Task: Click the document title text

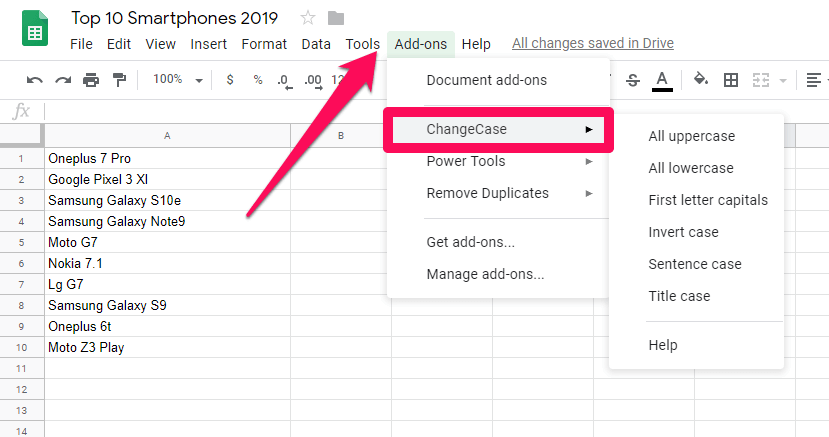Action: (x=174, y=18)
